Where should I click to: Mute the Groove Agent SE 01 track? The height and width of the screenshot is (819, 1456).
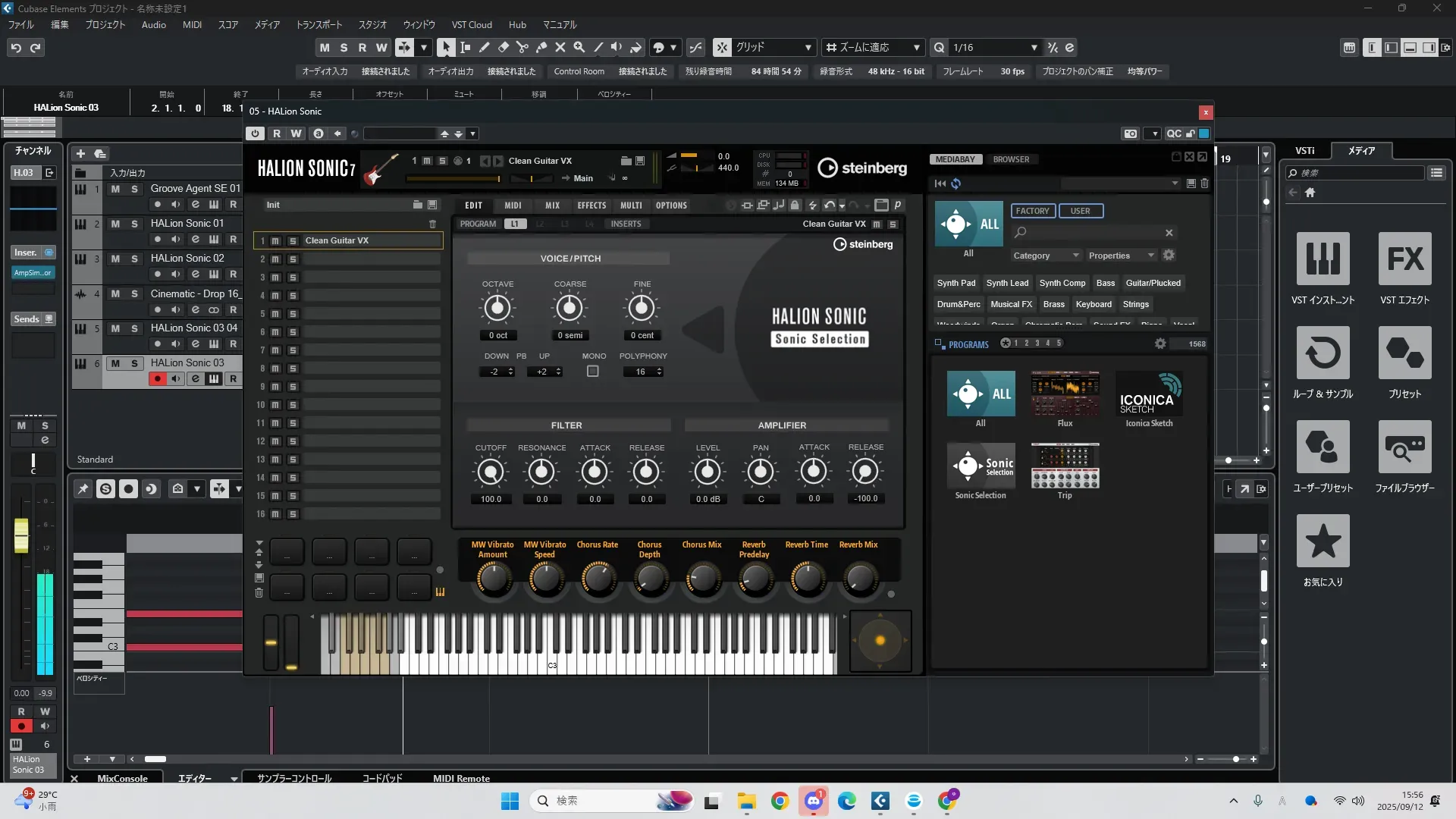click(x=115, y=189)
